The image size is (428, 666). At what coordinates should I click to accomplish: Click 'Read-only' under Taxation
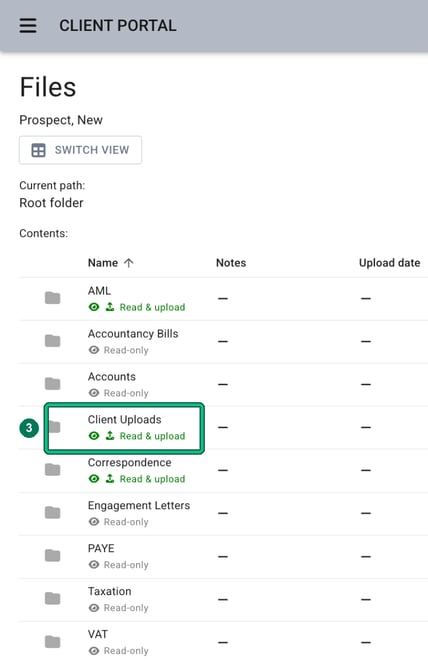pos(126,608)
